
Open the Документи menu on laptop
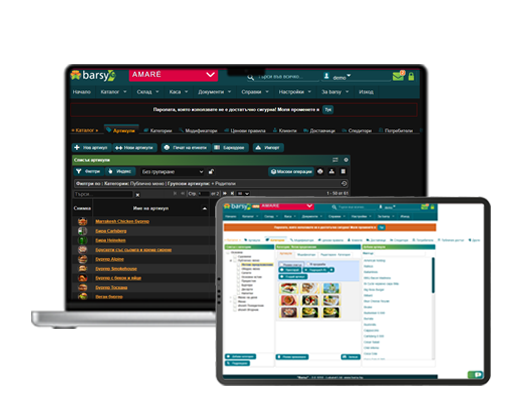(x=214, y=92)
